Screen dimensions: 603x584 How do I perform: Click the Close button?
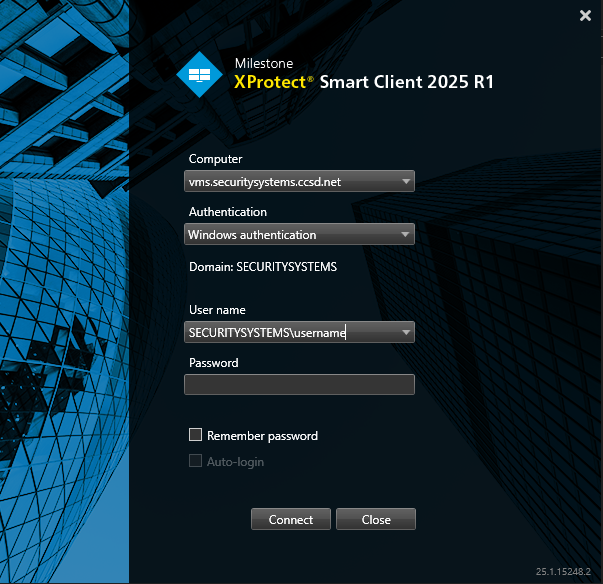[376, 519]
